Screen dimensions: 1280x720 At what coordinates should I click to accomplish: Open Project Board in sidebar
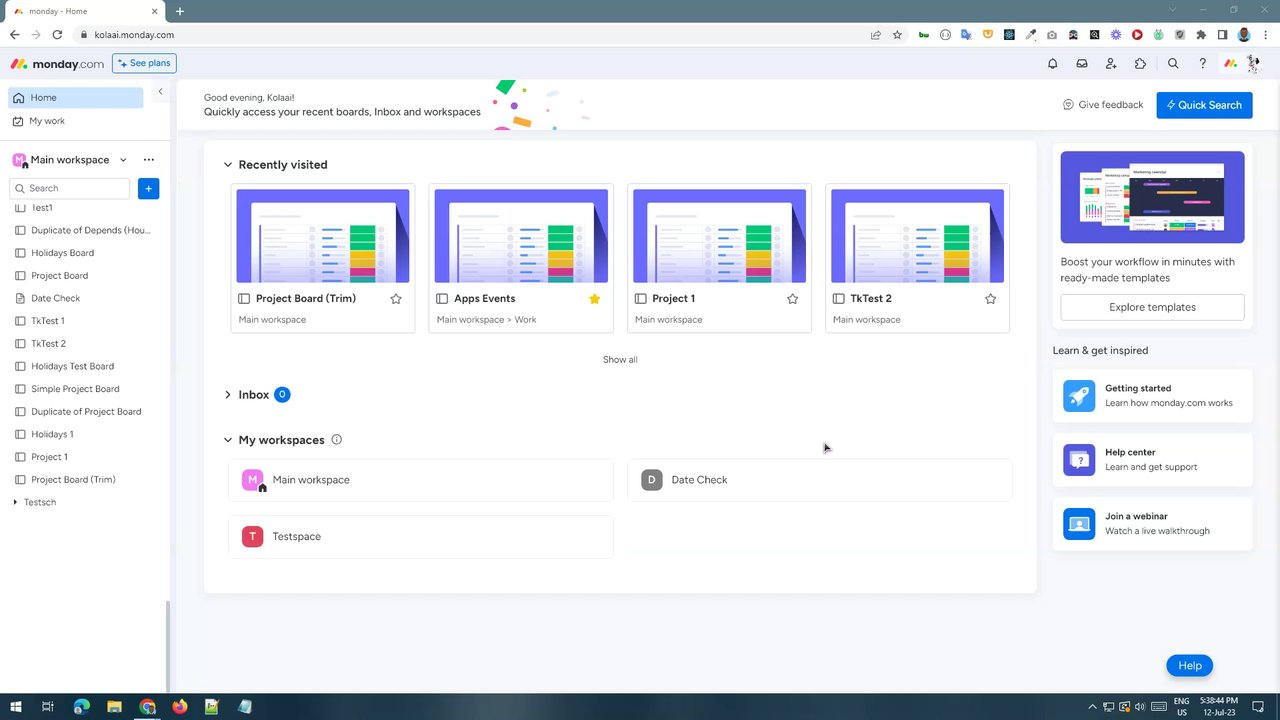[59, 276]
